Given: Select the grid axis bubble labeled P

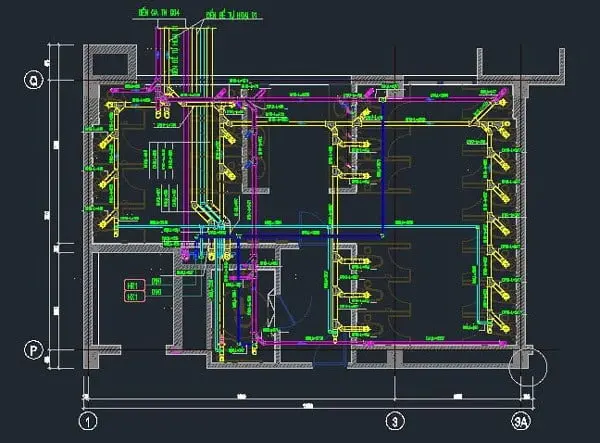Looking at the screenshot, I should (34, 350).
